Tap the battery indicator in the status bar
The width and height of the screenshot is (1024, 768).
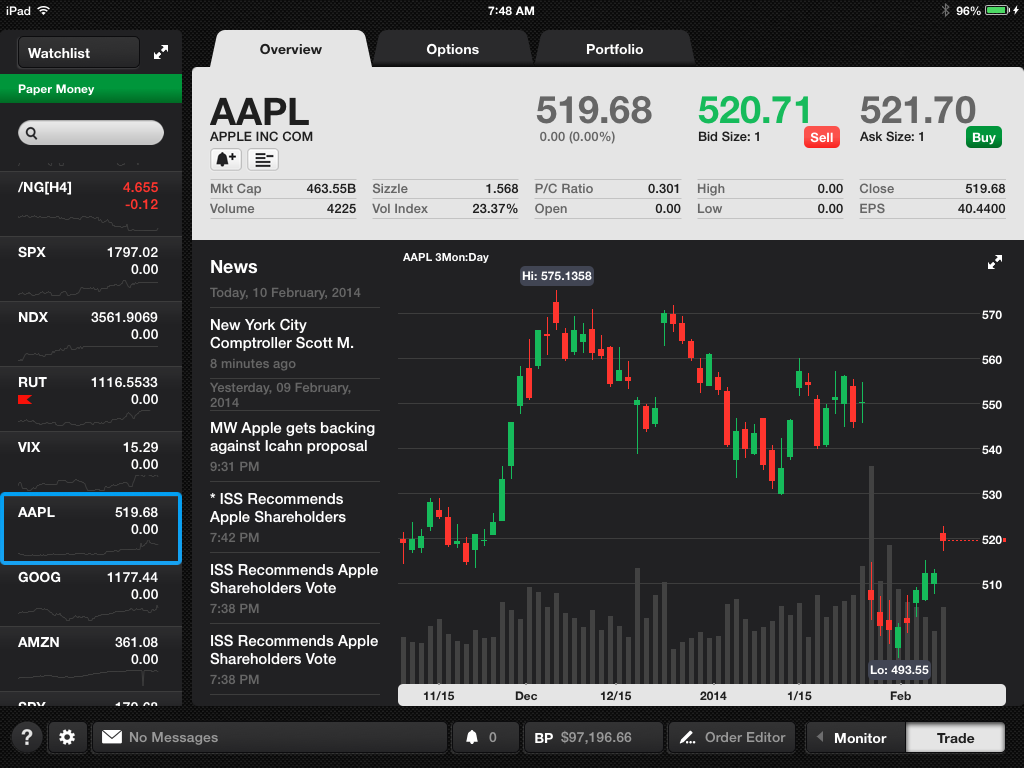coord(997,10)
